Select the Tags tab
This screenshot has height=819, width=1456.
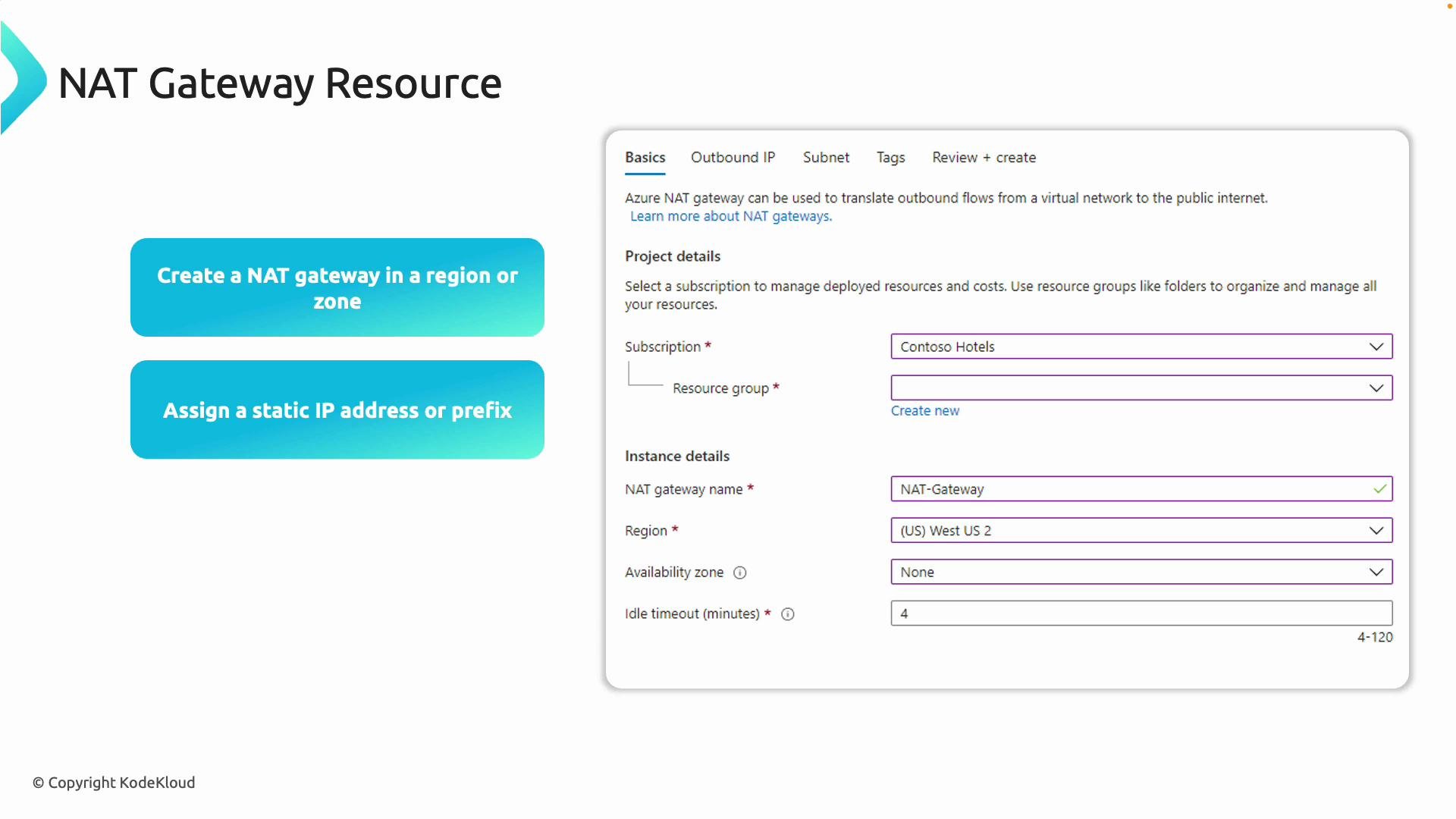[890, 158]
